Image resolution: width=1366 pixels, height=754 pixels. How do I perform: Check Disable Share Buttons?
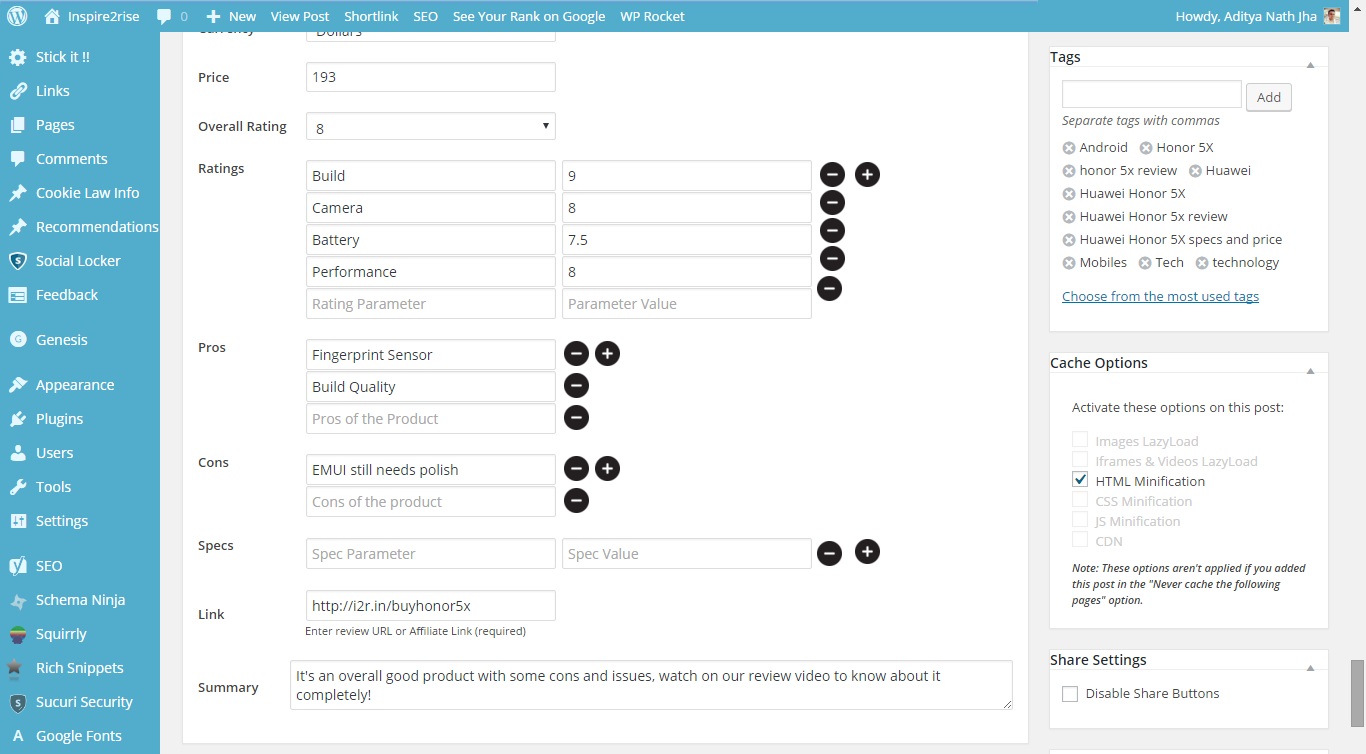click(1070, 694)
